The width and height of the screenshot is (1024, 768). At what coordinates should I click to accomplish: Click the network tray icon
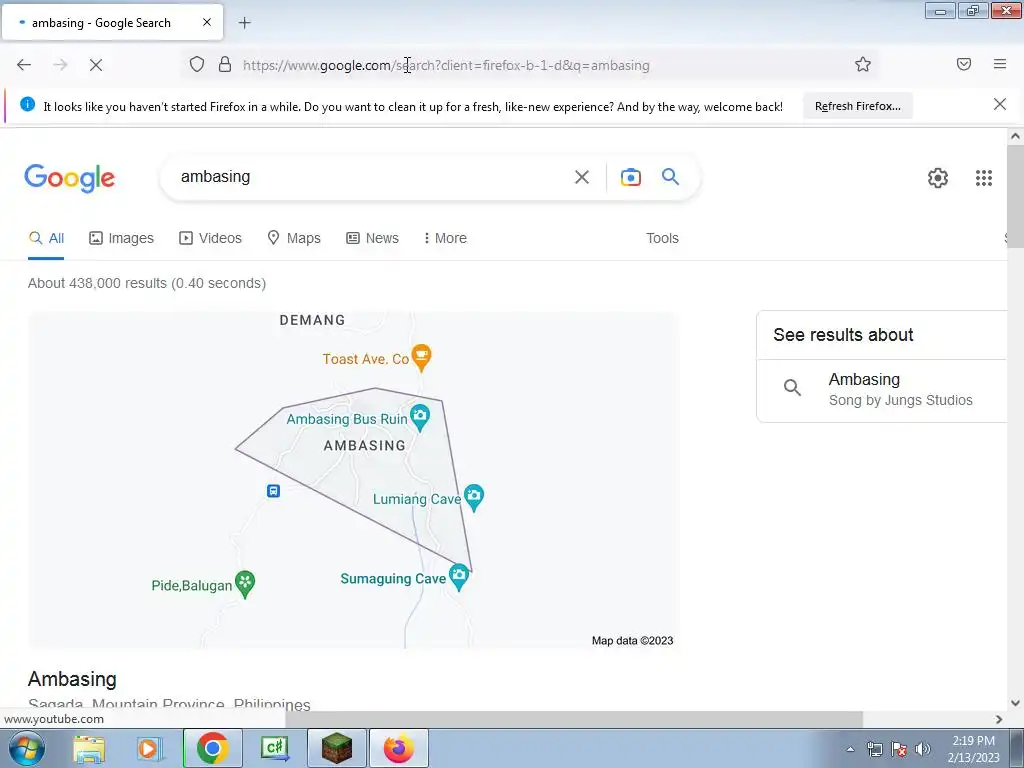click(874, 749)
